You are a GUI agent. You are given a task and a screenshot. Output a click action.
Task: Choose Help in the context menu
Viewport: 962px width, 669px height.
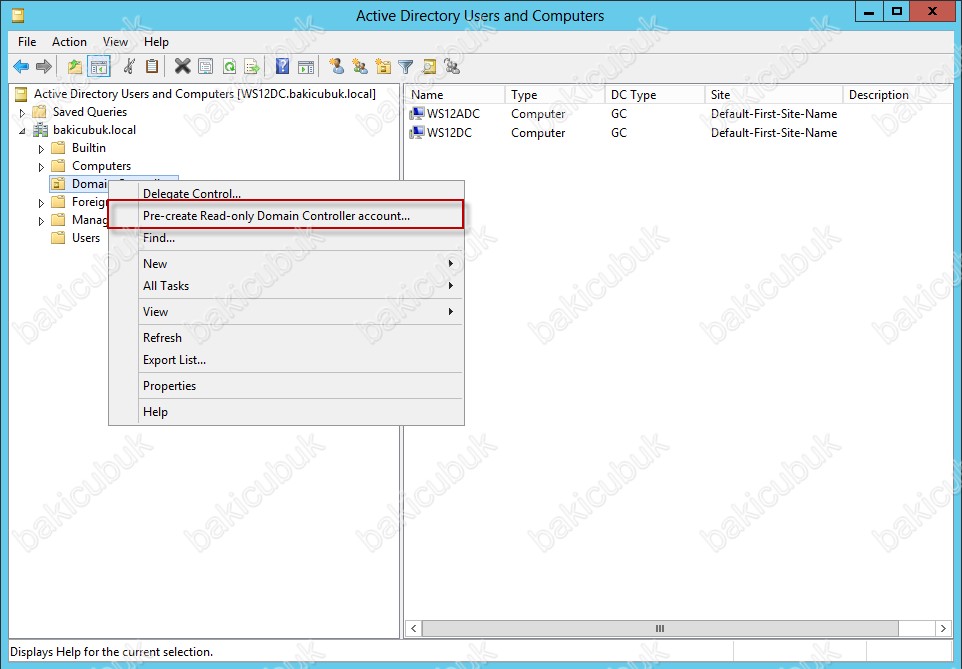click(x=286, y=411)
